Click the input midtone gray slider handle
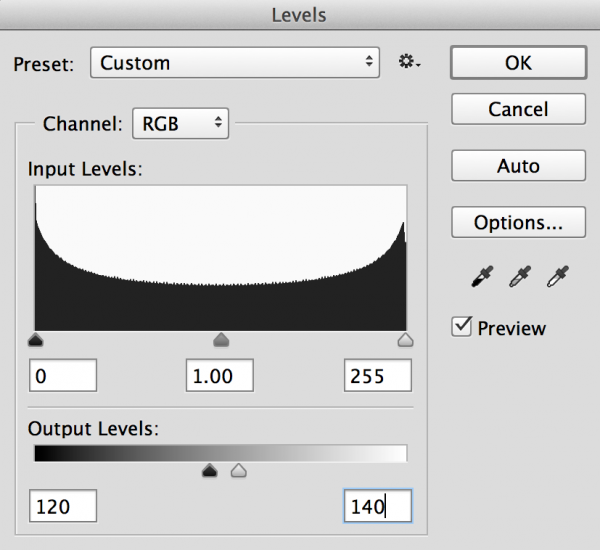This screenshot has height=550, width=600. pos(221,341)
